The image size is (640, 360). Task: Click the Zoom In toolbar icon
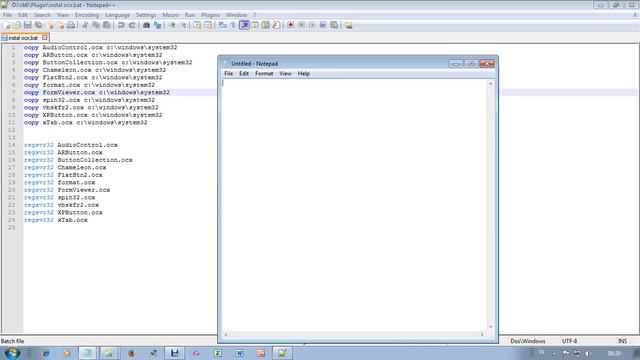(x=172, y=25)
